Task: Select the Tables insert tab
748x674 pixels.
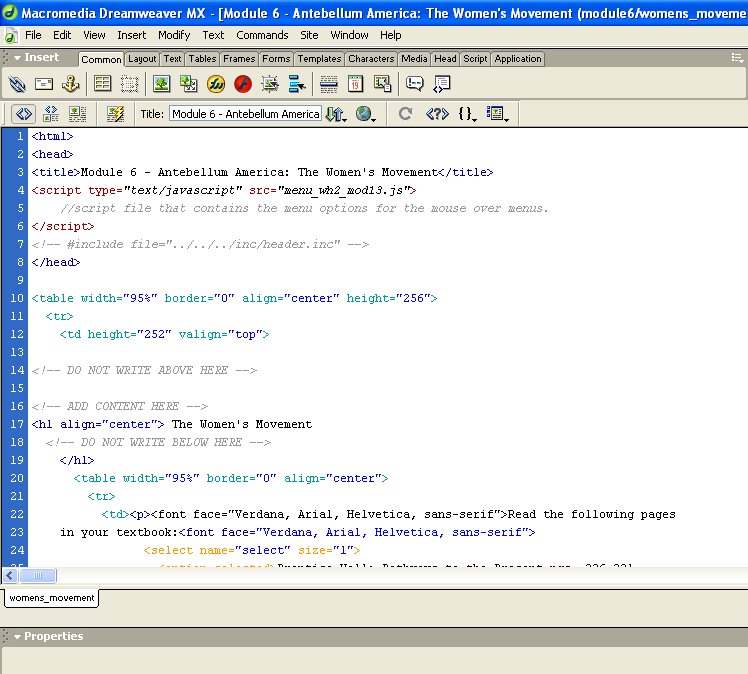Action: (202, 59)
